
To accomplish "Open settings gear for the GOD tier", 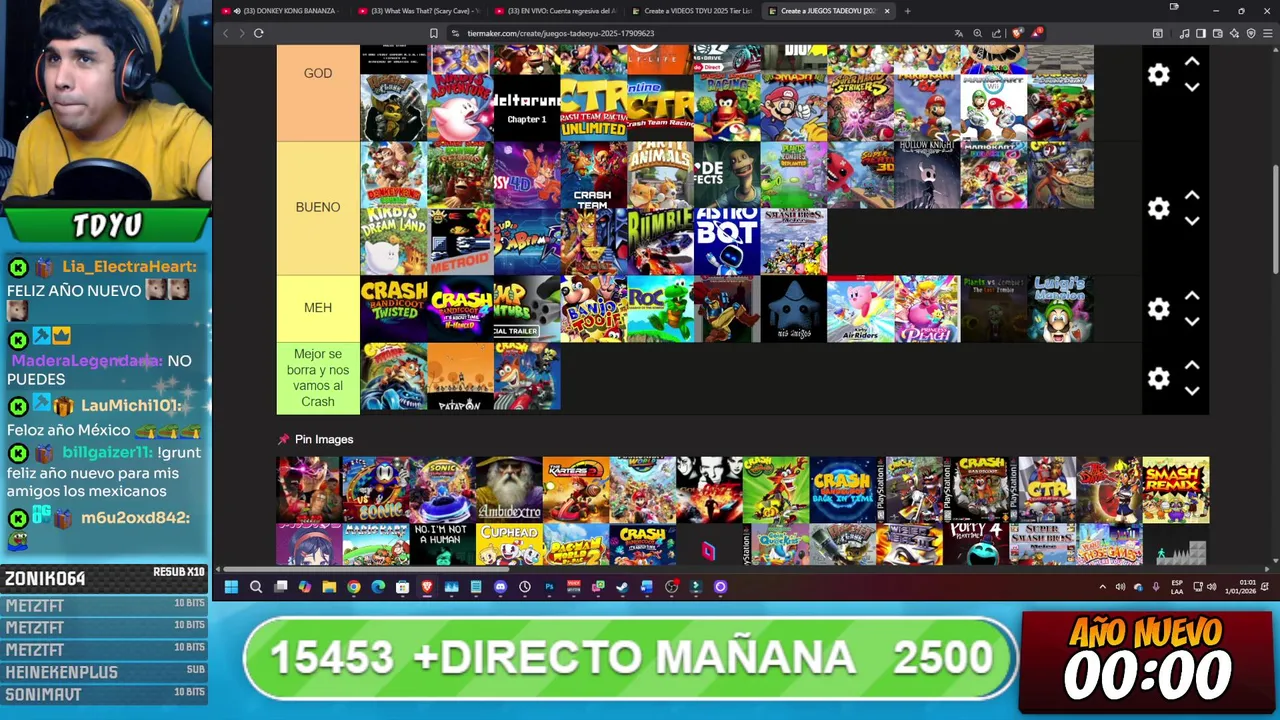I will tap(1158, 75).
